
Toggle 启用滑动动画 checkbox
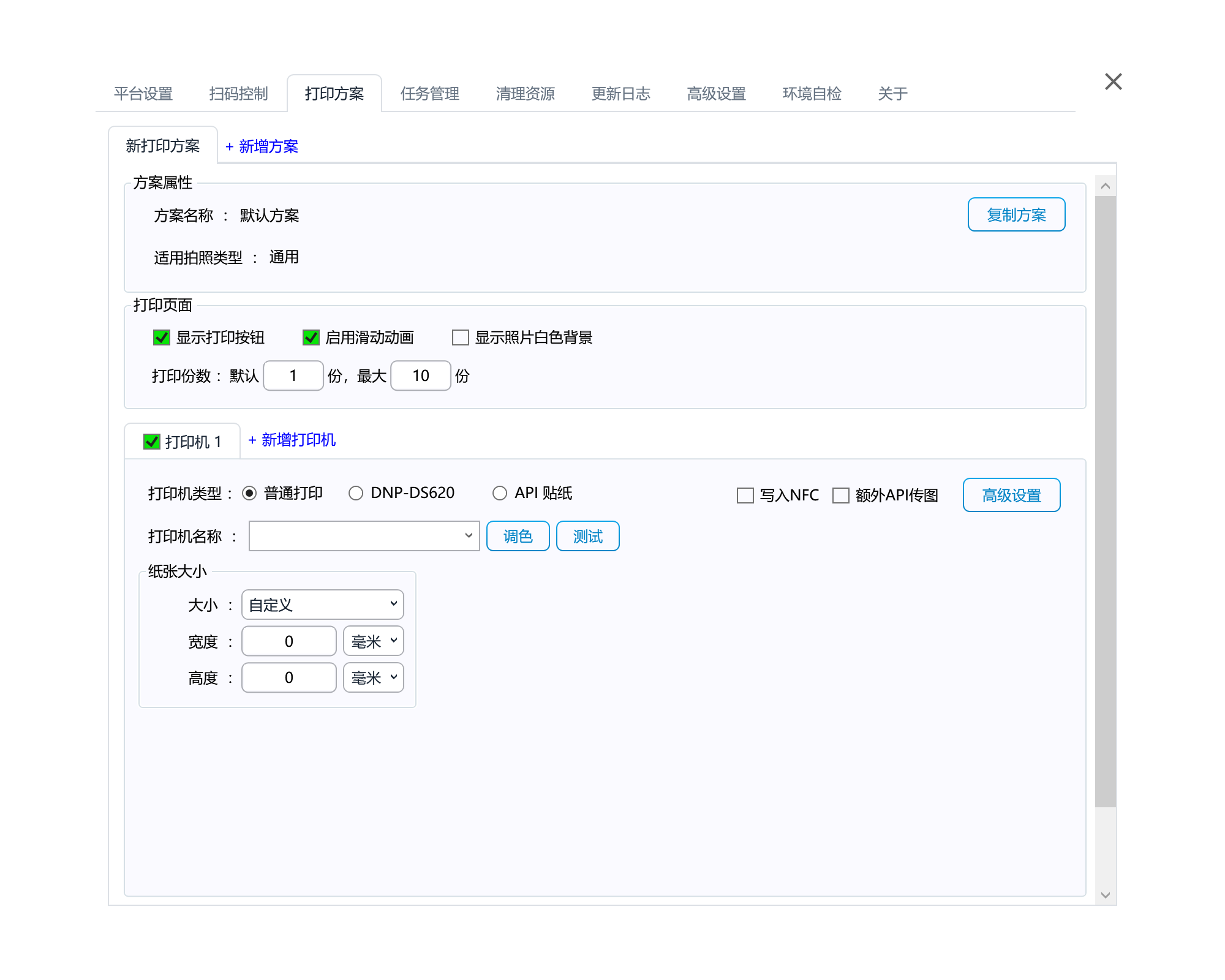(x=311, y=337)
